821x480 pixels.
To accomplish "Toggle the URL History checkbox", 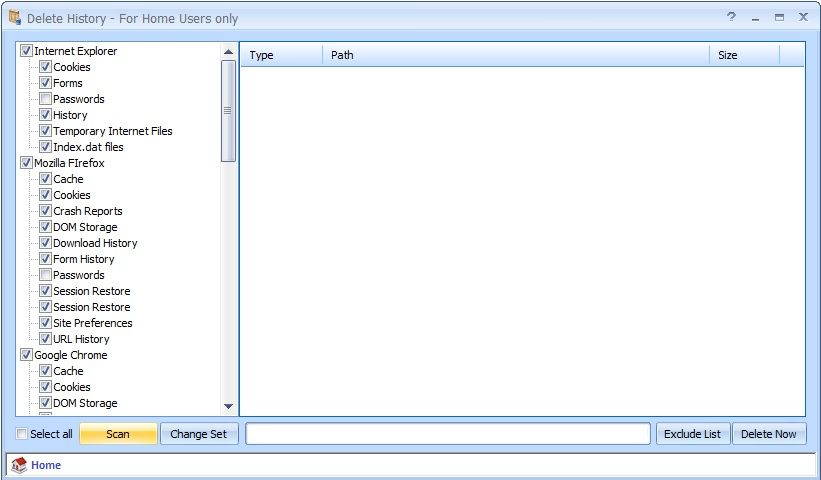I will (x=45, y=339).
